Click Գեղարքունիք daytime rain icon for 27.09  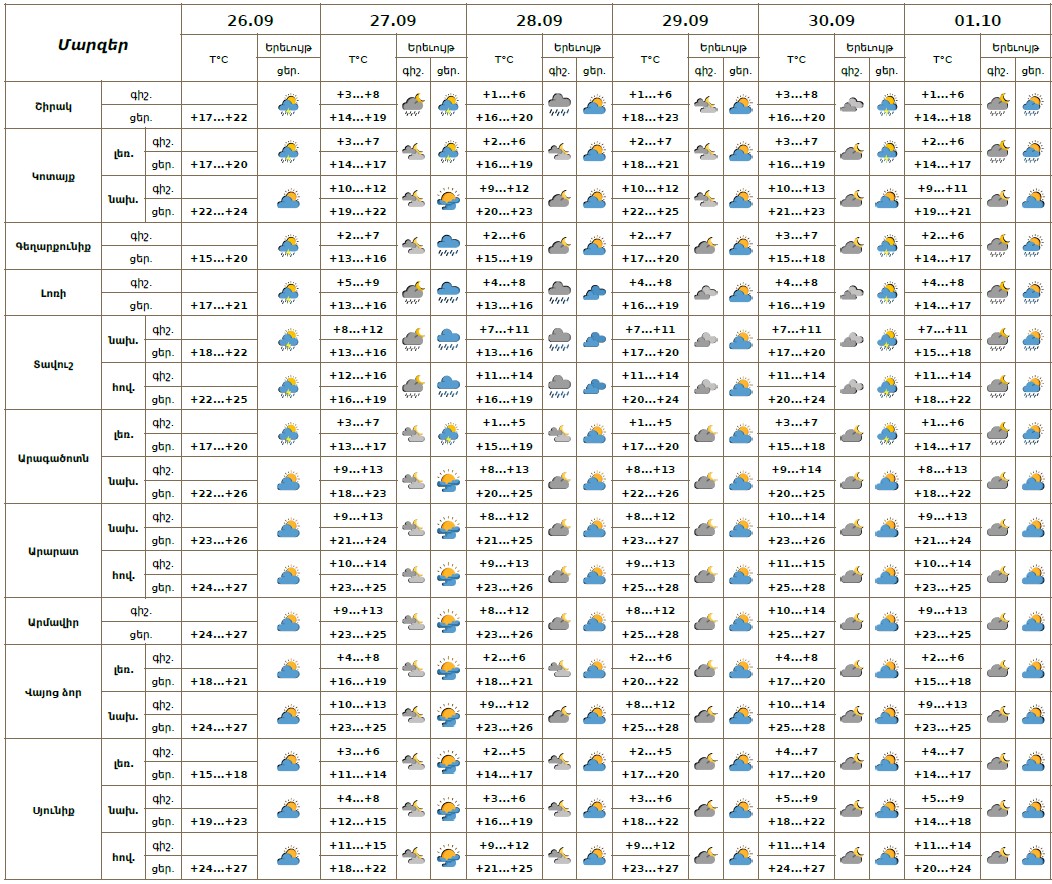click(x=449, y=246)
